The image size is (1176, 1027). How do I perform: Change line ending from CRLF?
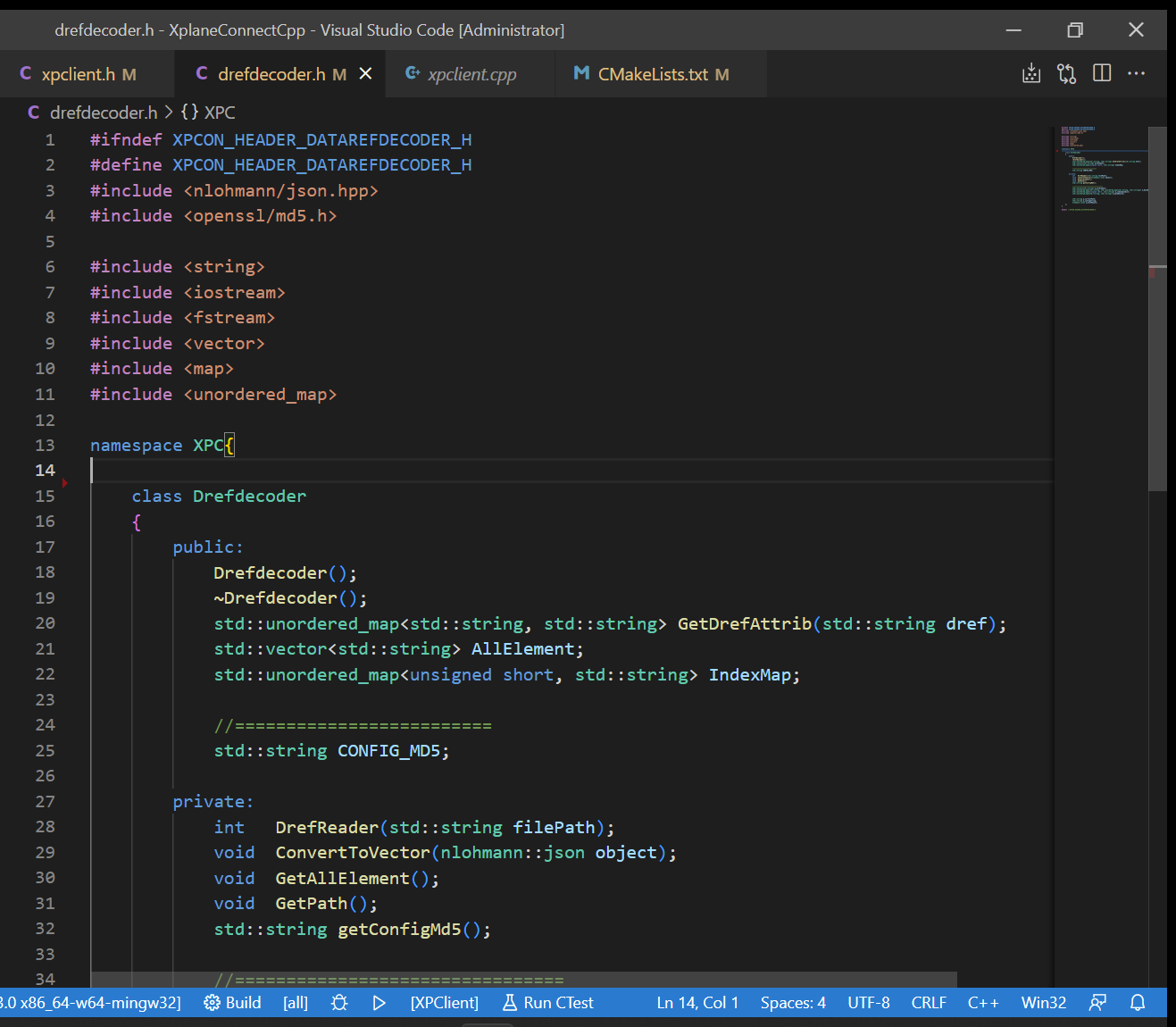929,1002
